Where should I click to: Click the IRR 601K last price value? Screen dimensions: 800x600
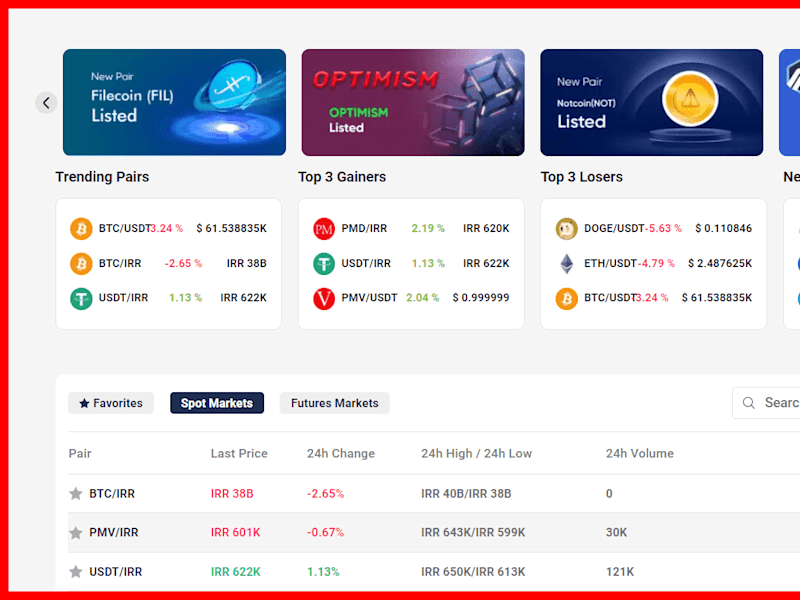click(x=235, y=532)
